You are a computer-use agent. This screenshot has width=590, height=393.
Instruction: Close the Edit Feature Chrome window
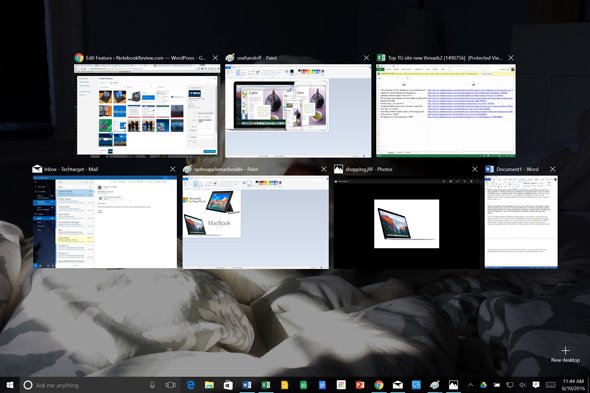point(215,58)
